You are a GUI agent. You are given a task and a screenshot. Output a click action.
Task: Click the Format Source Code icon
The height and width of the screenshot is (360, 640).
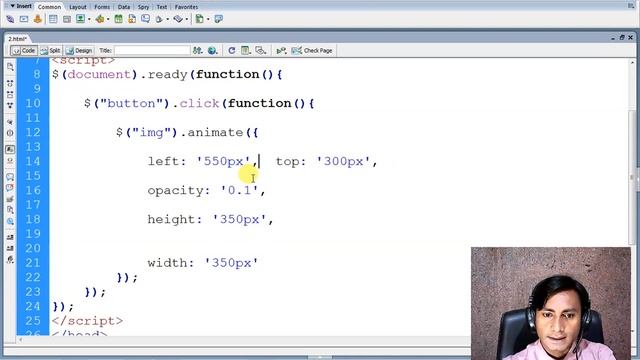(10, 260)
